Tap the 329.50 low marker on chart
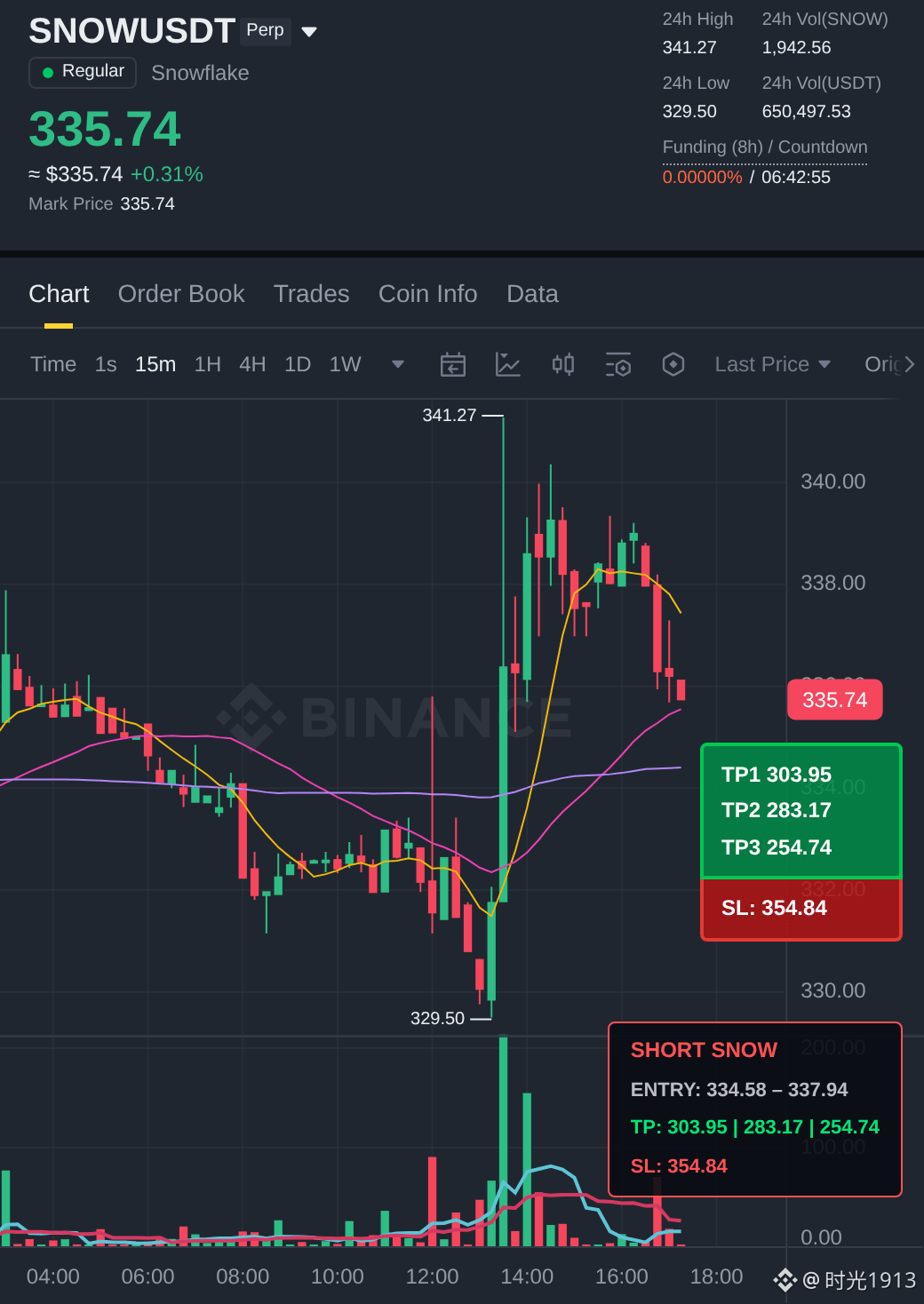This screenshot has height=1304, width=924. [x=437, y=1019]
